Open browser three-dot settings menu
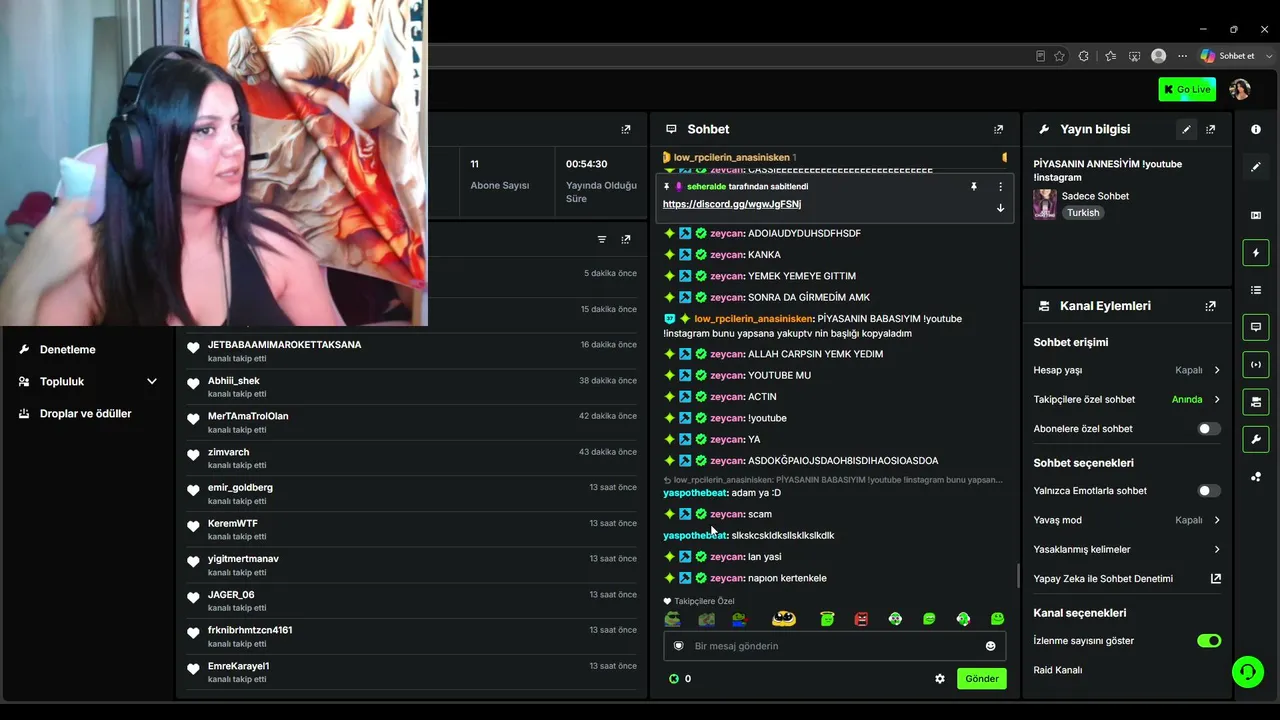This screenshot has height=720, width=1280. click(1183, 56)
